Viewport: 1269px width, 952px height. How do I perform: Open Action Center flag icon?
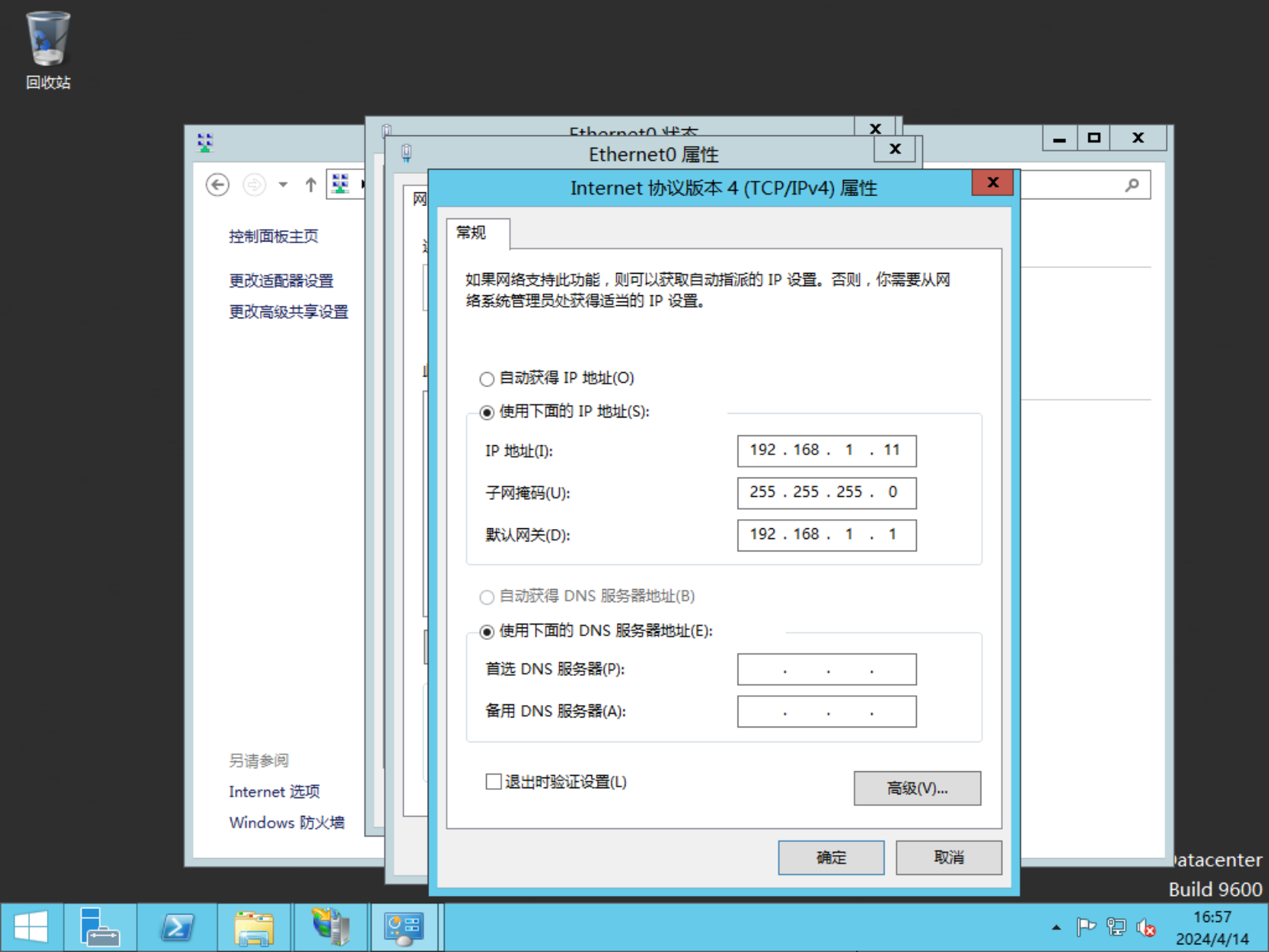(1086, 927)
